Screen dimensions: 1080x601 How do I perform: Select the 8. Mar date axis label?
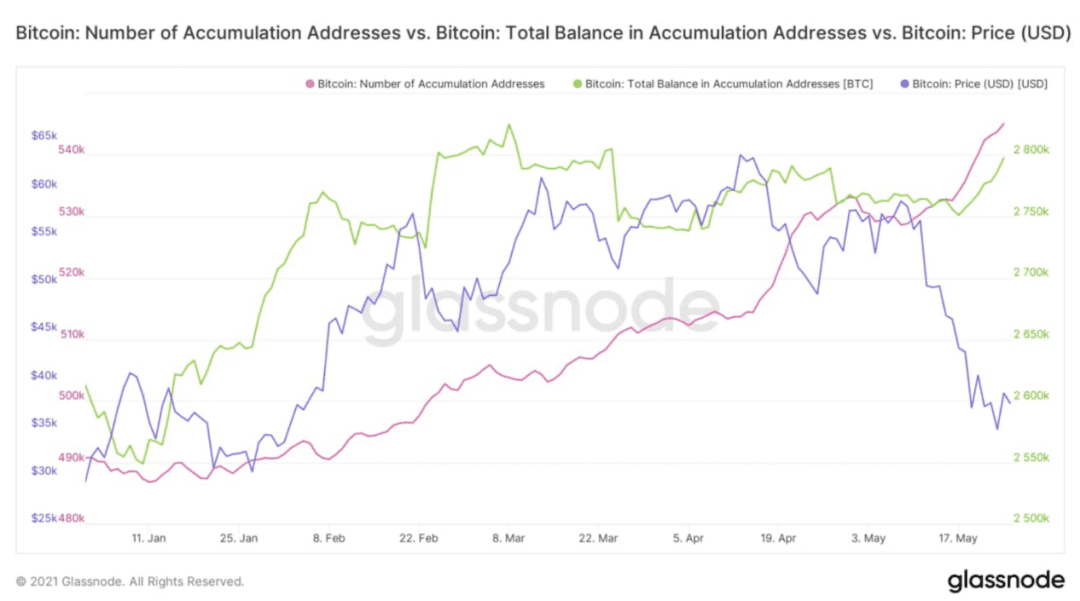tap(508, 538)
